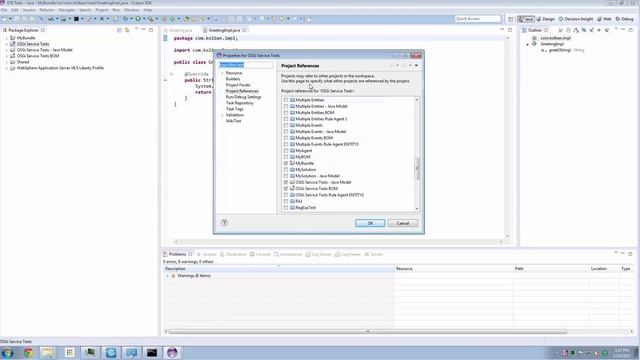The image size is (640, 360).
Task: Check the MyBOM project checkbox
Action: [286, 157]
